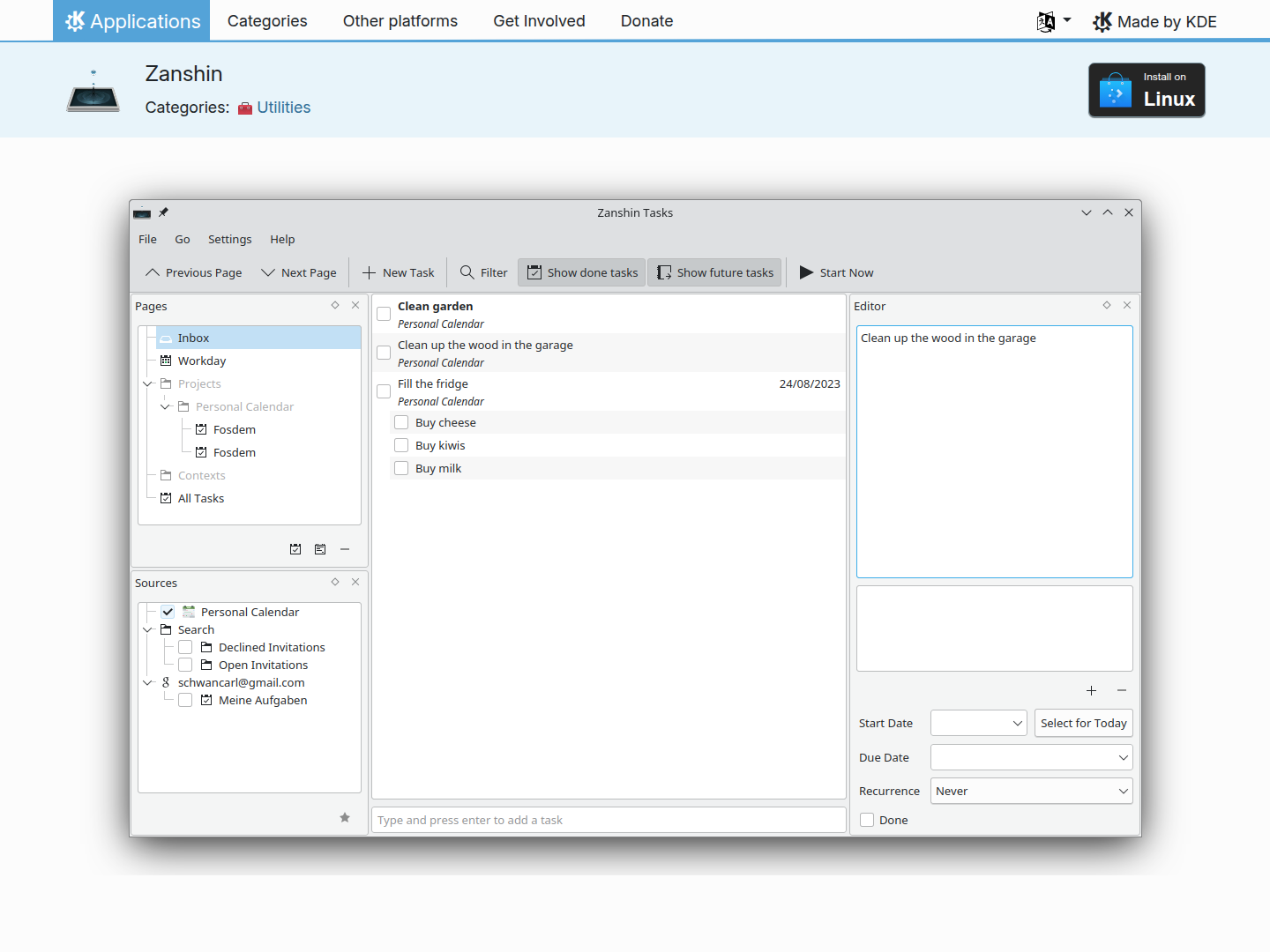Enable Declined Invitations source checkbox
The width and height of the screenshot is (1270, 952).
pyautogui.click(x=185, y=647)
